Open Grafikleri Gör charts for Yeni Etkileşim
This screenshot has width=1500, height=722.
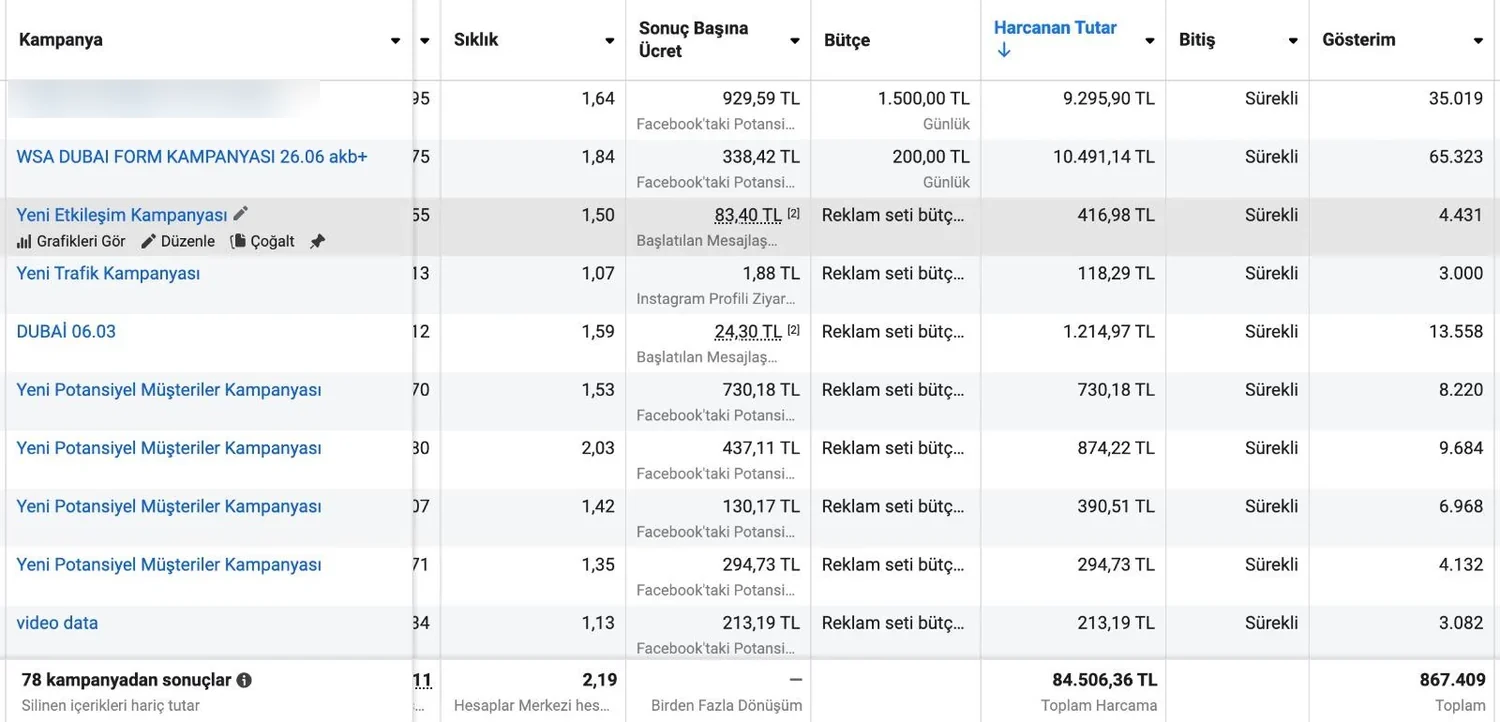(x=71, y=241)
